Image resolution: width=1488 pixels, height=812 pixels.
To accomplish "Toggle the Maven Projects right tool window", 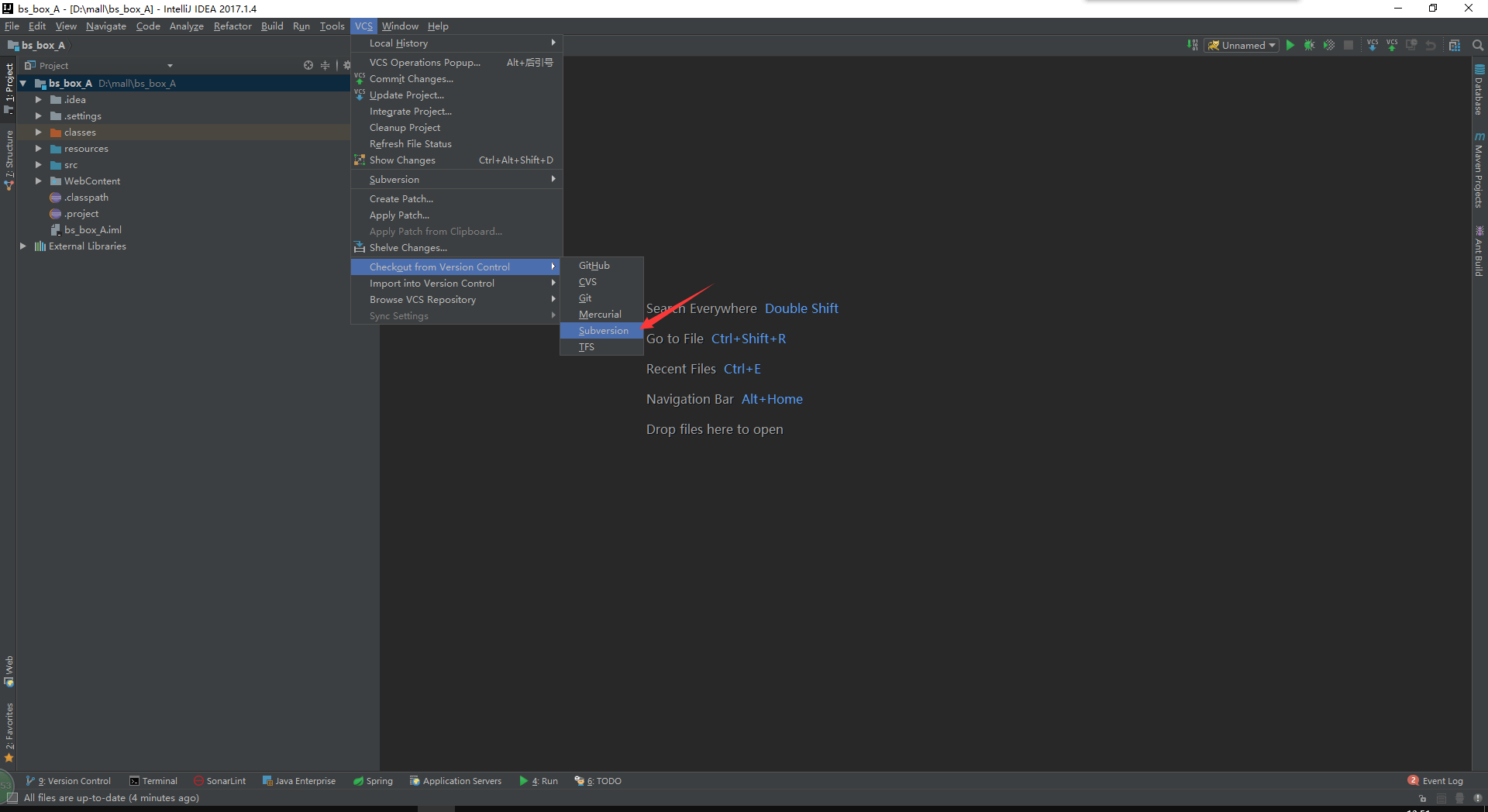I will click(1479, 170).
